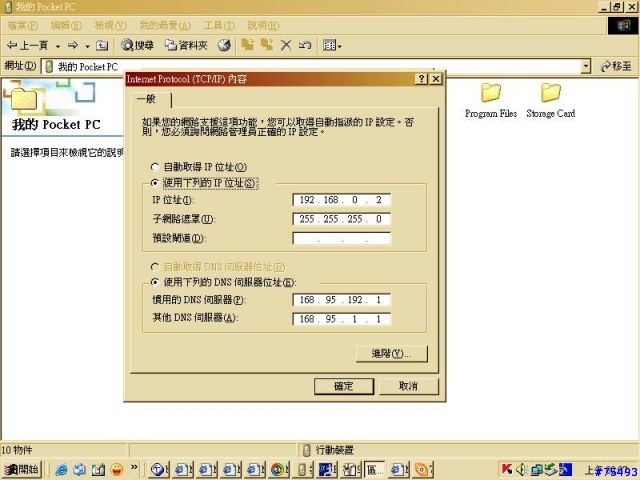Click the dialog help question mark button

(x=421, y=79)
